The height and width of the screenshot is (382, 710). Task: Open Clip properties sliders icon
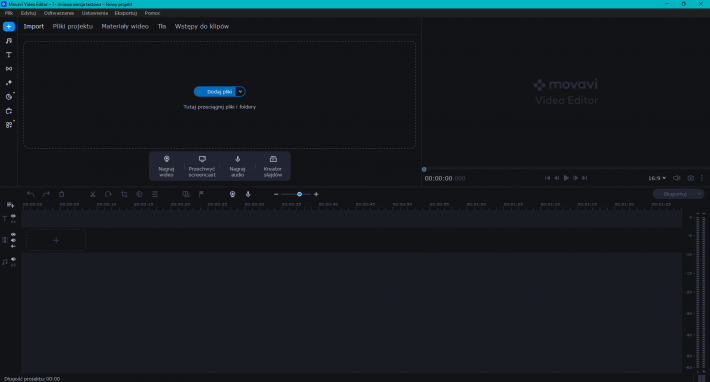[x=155, y=194]
